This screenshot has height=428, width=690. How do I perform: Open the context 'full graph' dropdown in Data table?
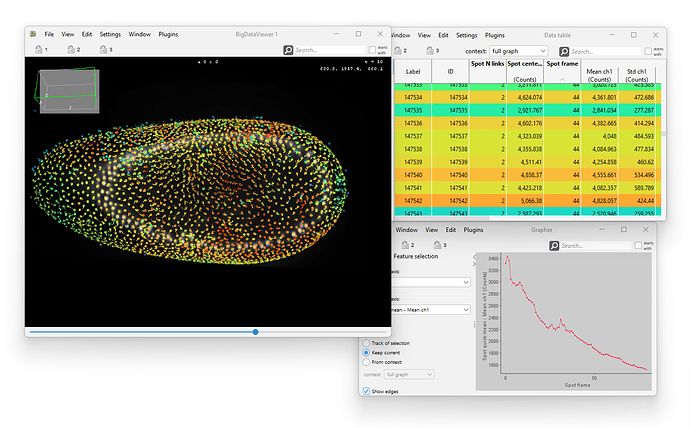click(x=518, y=51)
